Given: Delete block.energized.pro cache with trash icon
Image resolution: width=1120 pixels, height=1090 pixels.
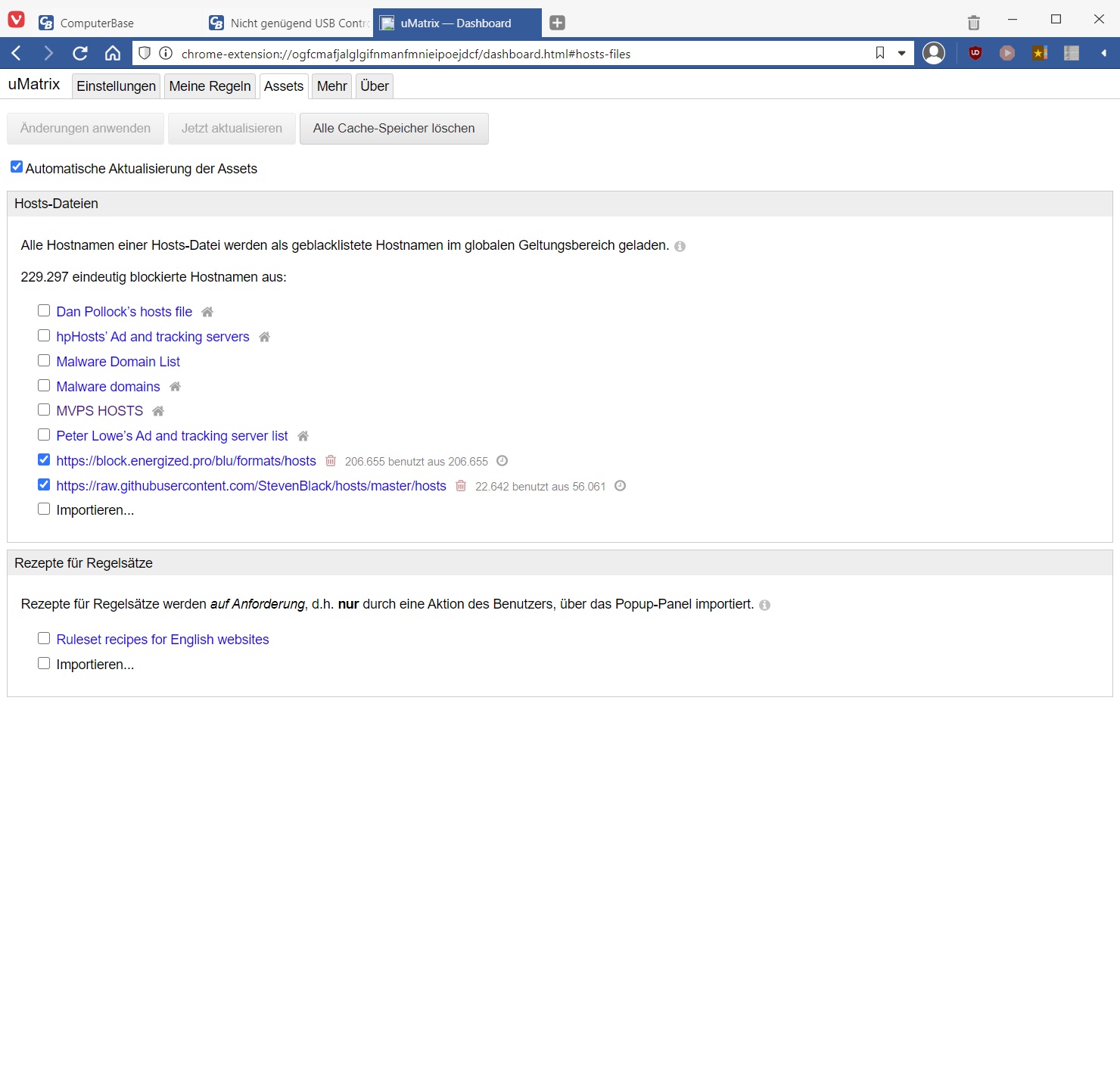Looking at the screenshot, I should point(331,461).
